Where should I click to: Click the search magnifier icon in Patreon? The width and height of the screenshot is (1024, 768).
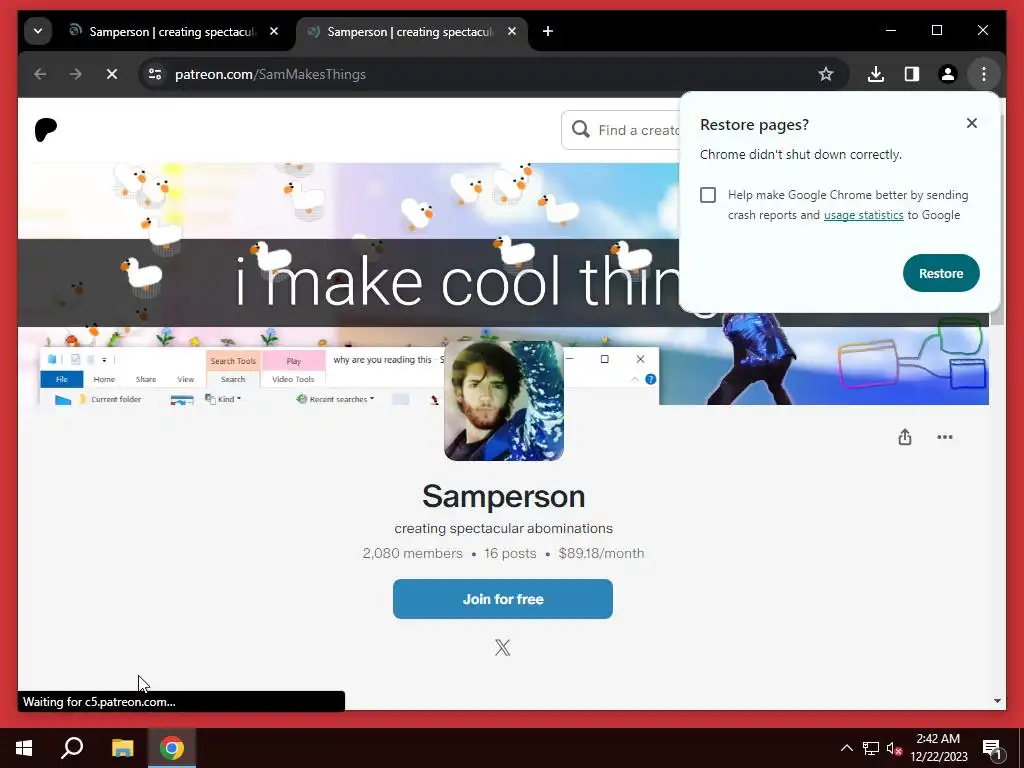coord(581,129)
